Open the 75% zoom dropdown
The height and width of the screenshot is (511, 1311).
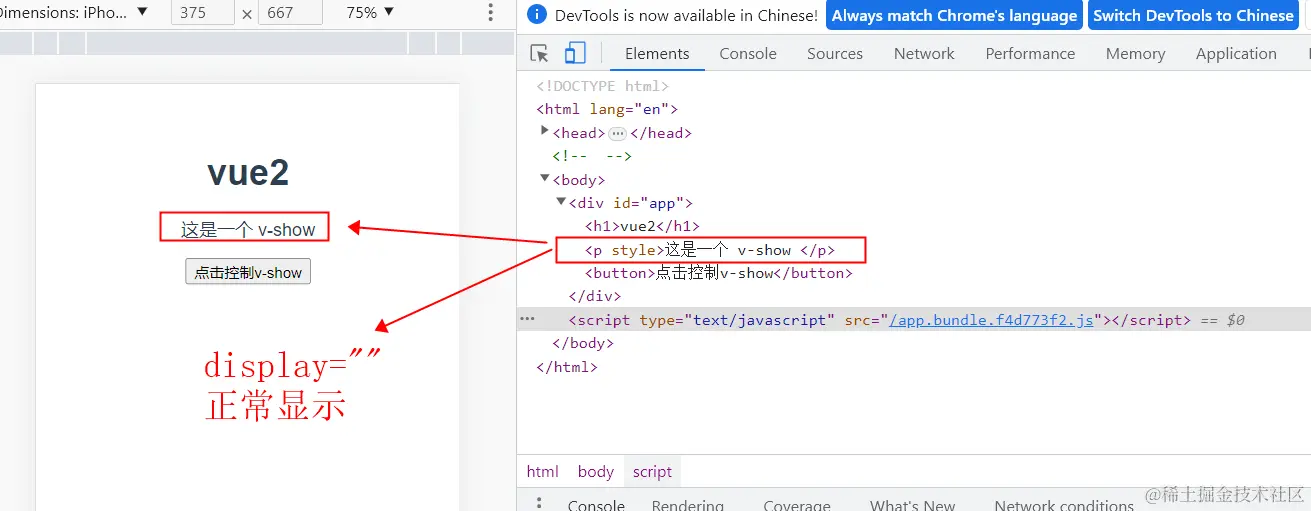pyautogui.click(x=370, y=13)
